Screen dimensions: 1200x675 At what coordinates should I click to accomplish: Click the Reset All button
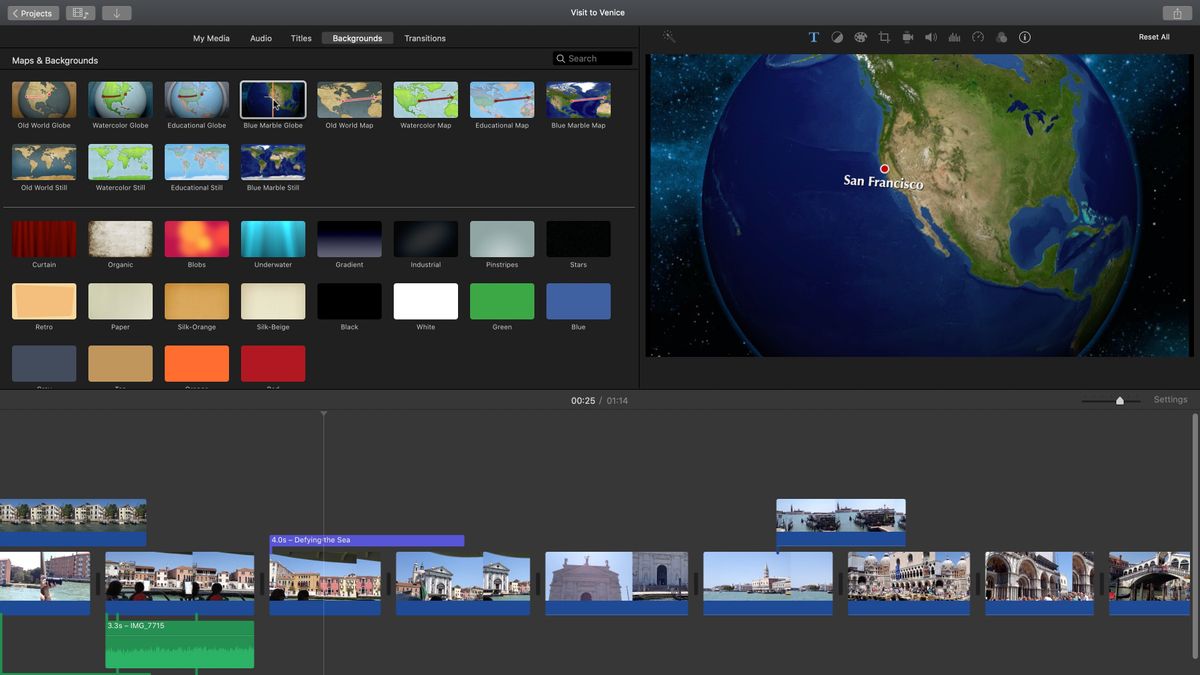[x=1152, y=36]
